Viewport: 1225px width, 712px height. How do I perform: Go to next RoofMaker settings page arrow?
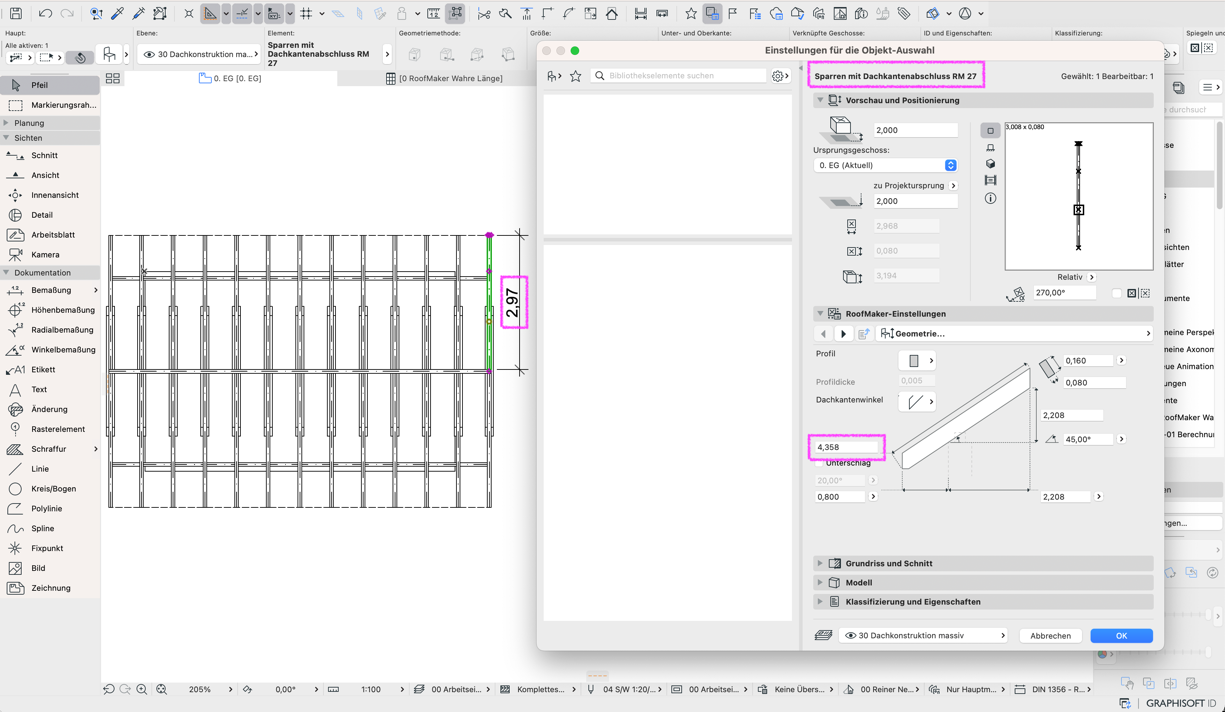843,334
